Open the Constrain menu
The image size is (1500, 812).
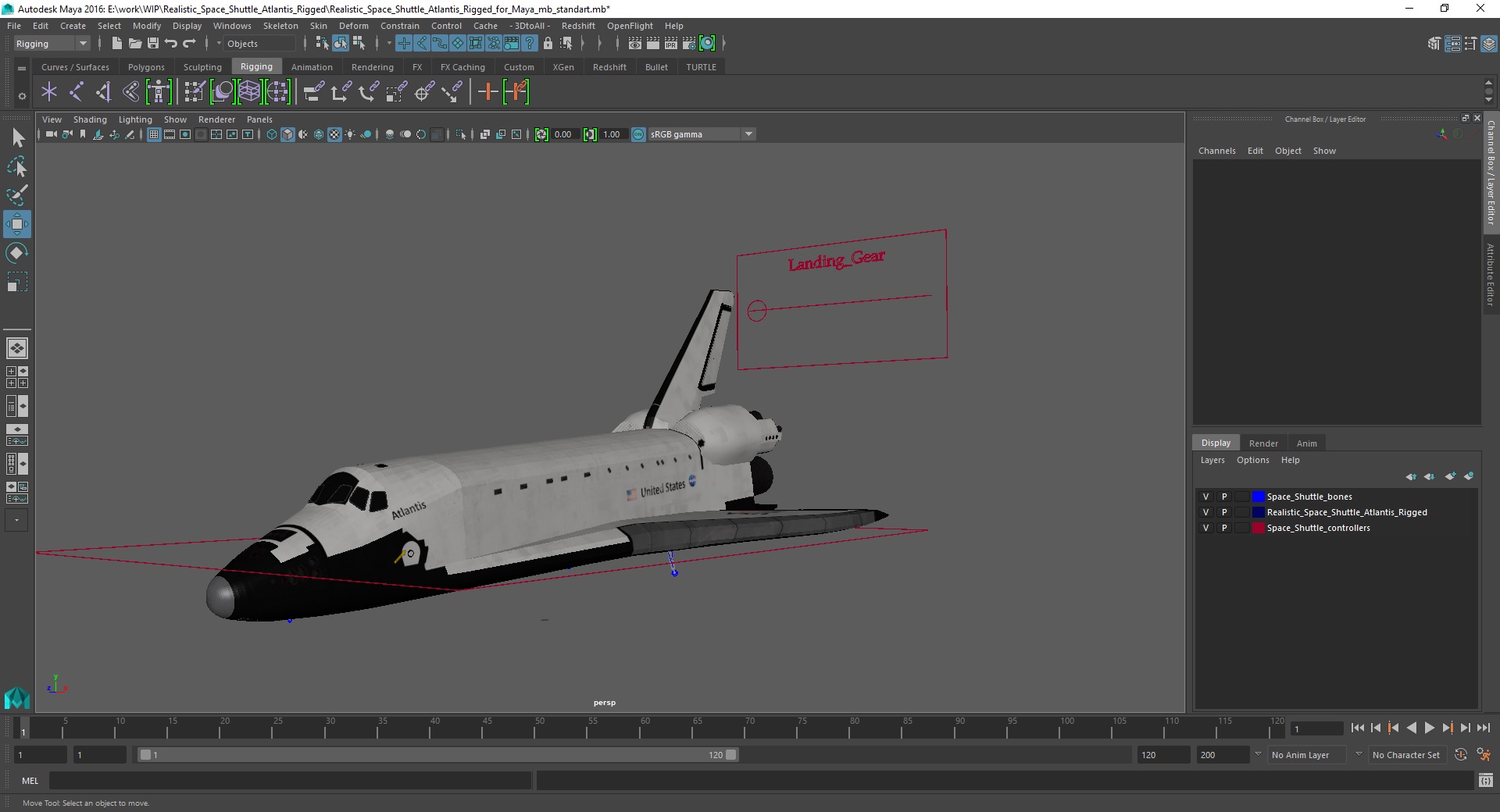(x=400, y=26)
